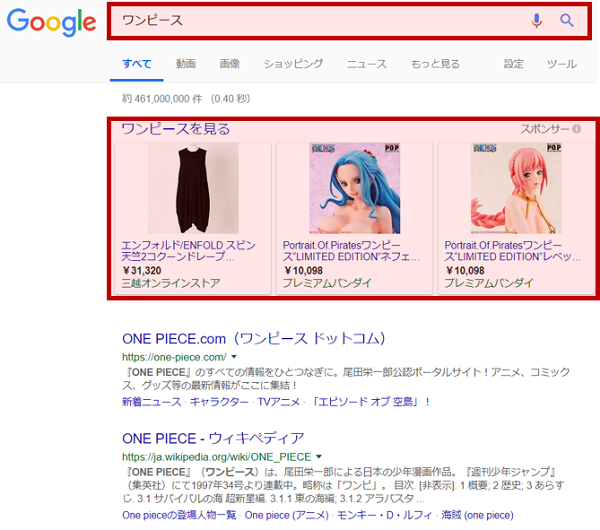Open ONE PIECE - ウィキペディア result title
Image resolution: width=600 pixels, height=530 pixels.
[213, 439]
